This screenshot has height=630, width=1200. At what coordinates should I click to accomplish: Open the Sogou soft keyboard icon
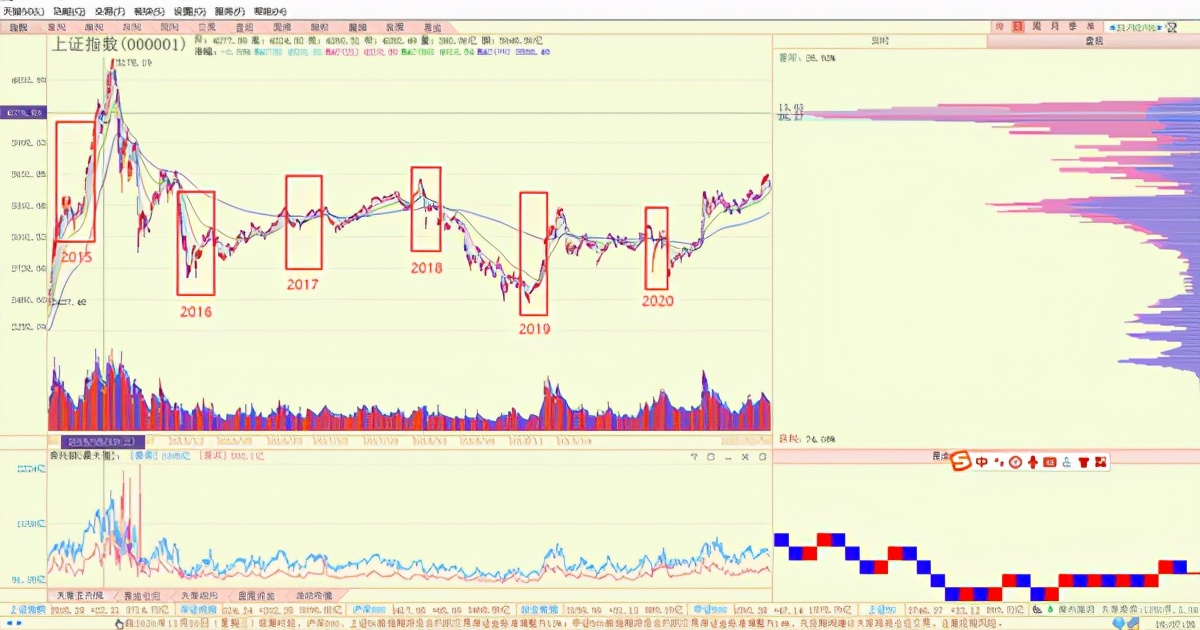[x=1049, y=462]
